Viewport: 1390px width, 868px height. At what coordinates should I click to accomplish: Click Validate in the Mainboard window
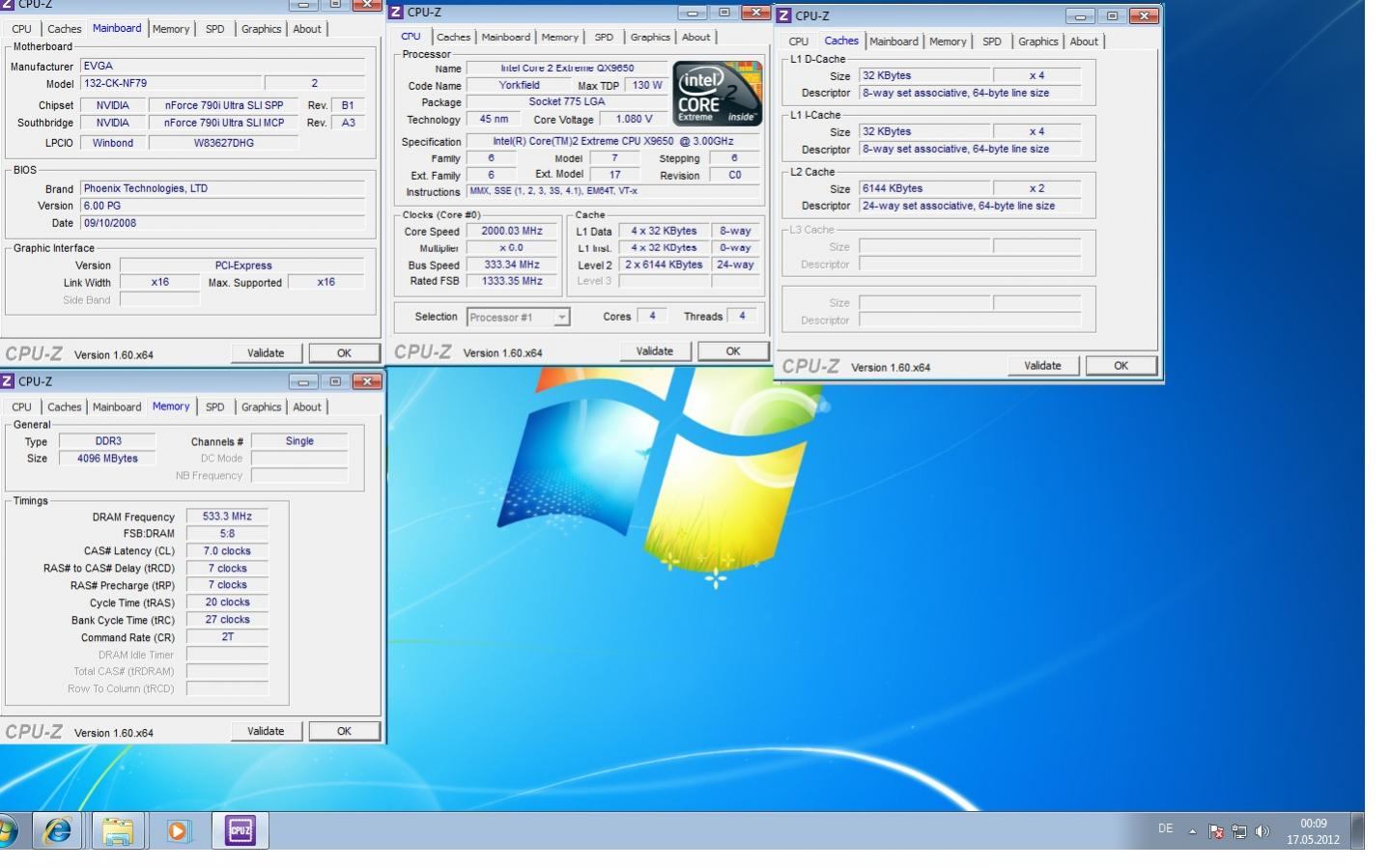(266, 353)
